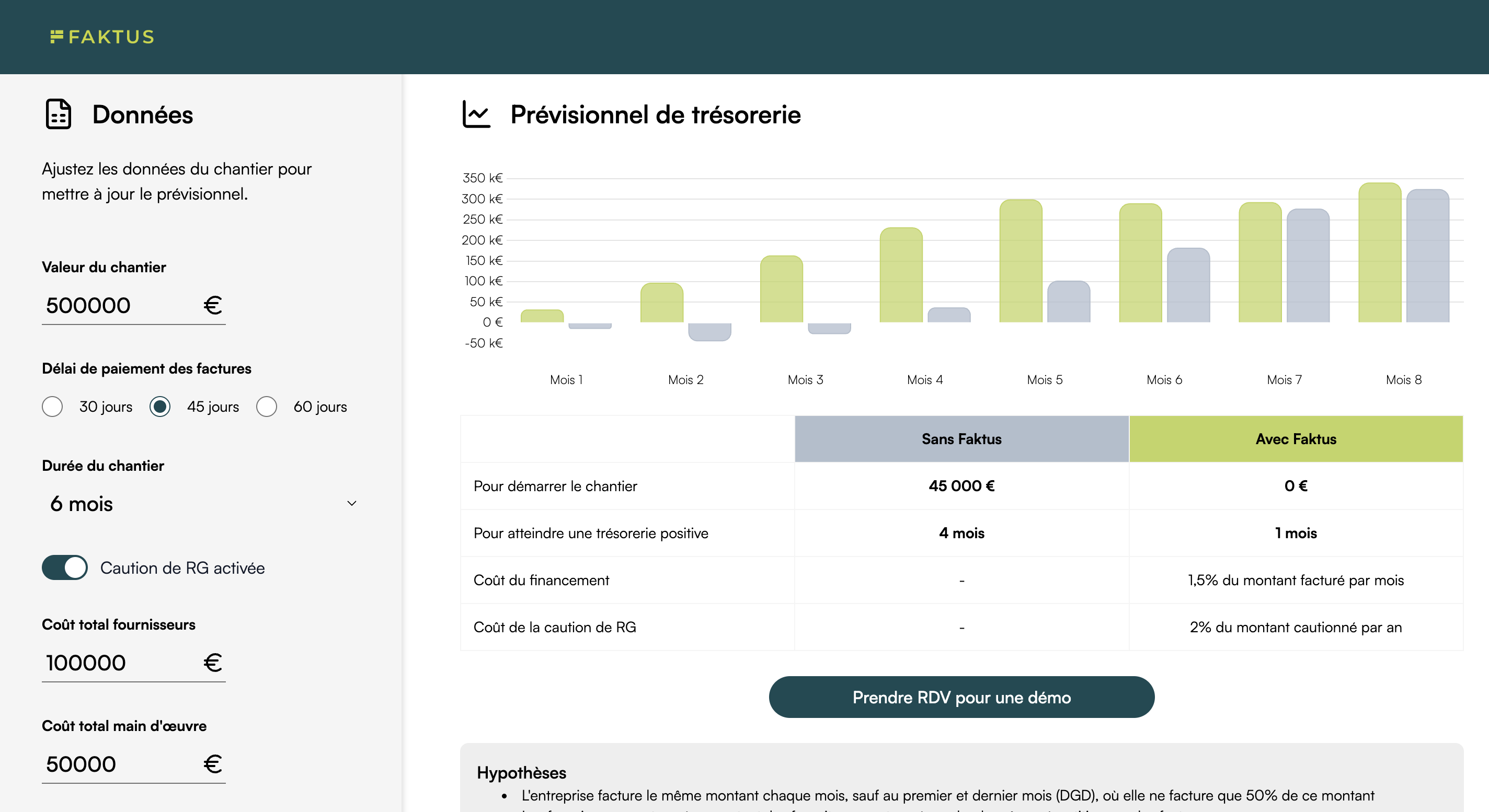Screen dimensions: 1489x812
Task: Click the Délai de paiement des factures label
Action: pyautogui.click(x=147, y=368)
